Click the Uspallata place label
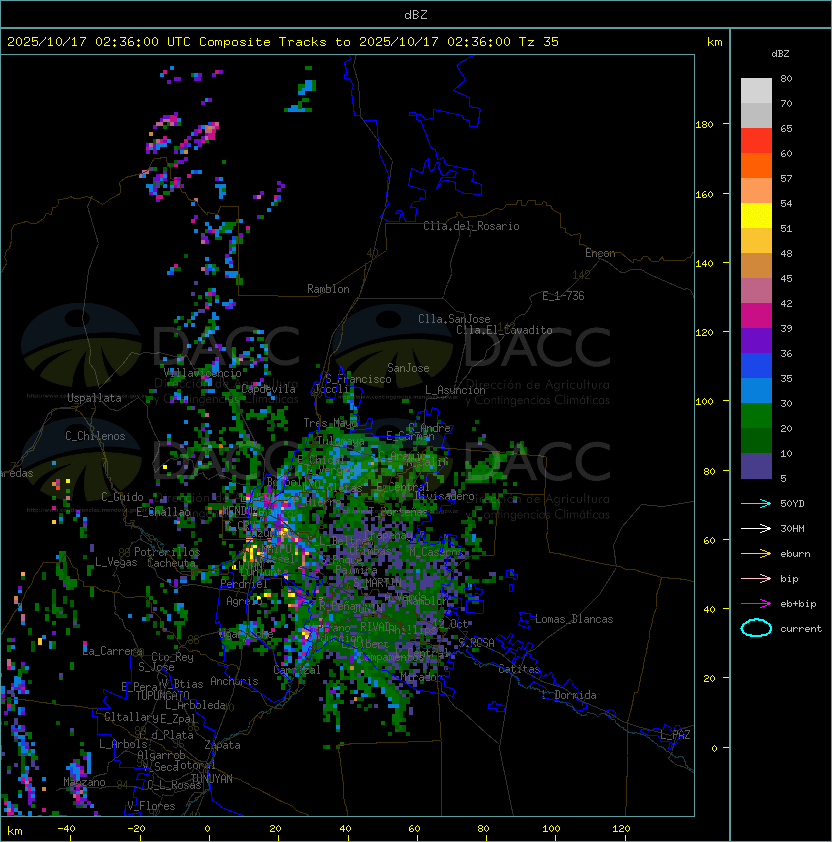The height and width of the screenshot is (842, 832). [x=94, y=398]
